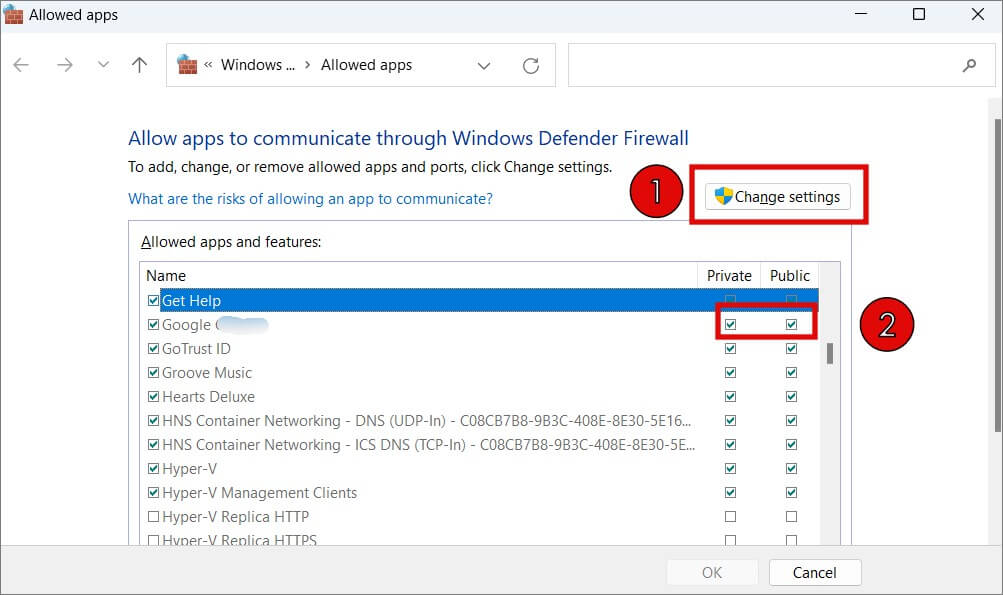Screen dimensions: 1003x595
Task: Enable the Hyper-V Replica HTTP checkbox
Action: [153, 517]
